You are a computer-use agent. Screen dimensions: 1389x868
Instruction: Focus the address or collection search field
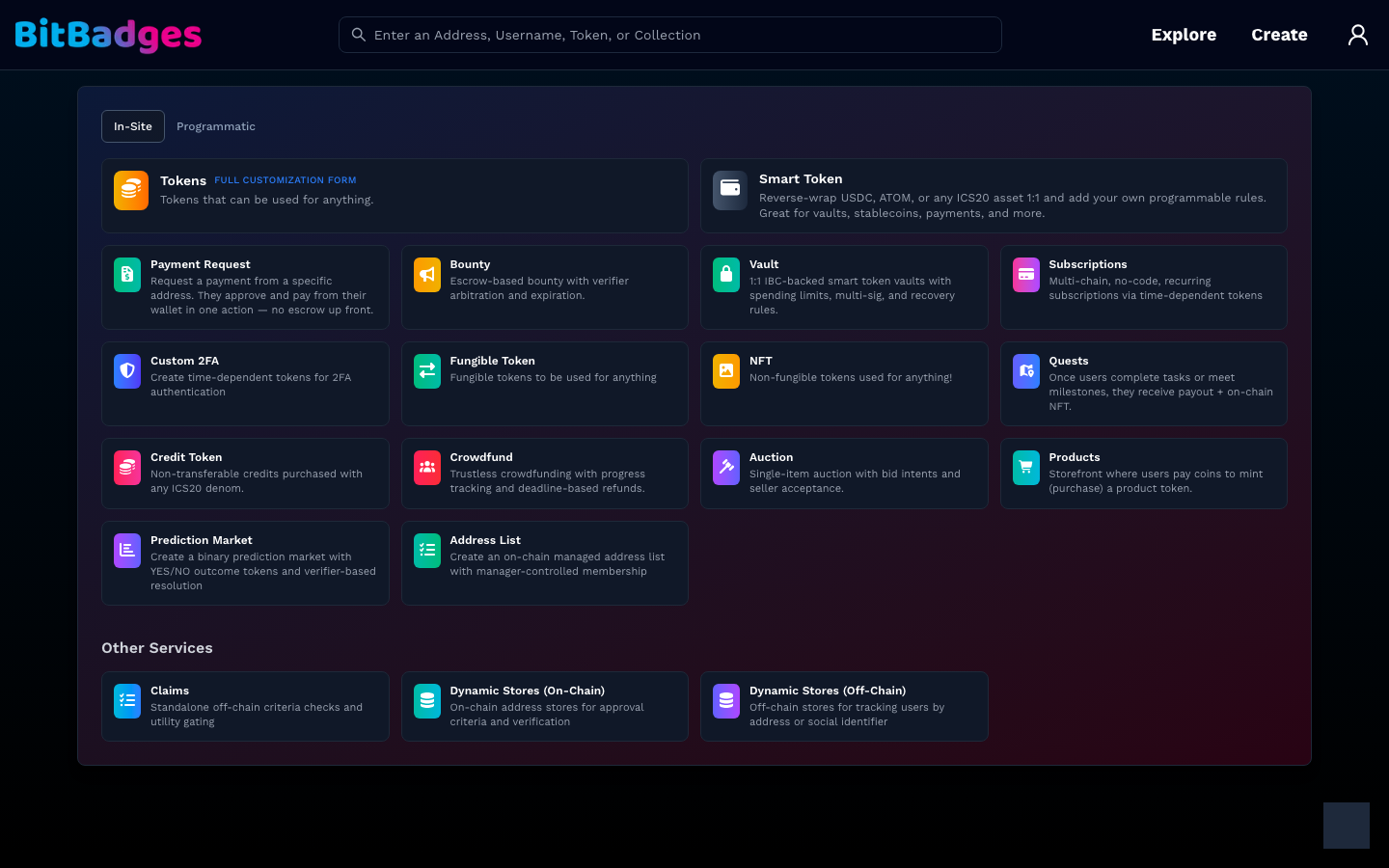(x=670, y=35)
